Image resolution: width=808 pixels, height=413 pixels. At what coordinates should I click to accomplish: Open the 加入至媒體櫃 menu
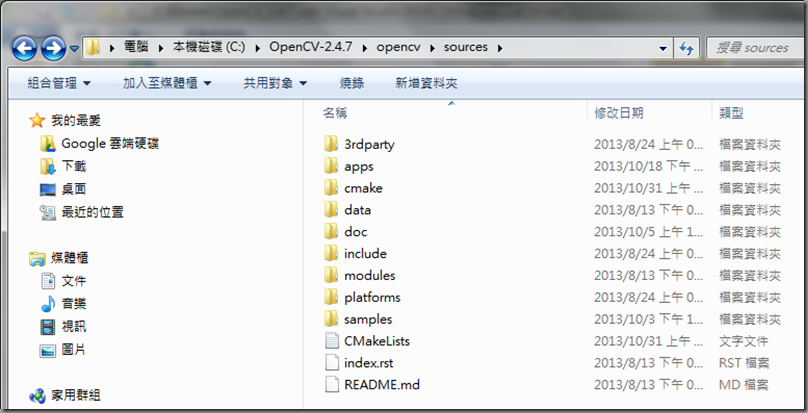(167, 83)
